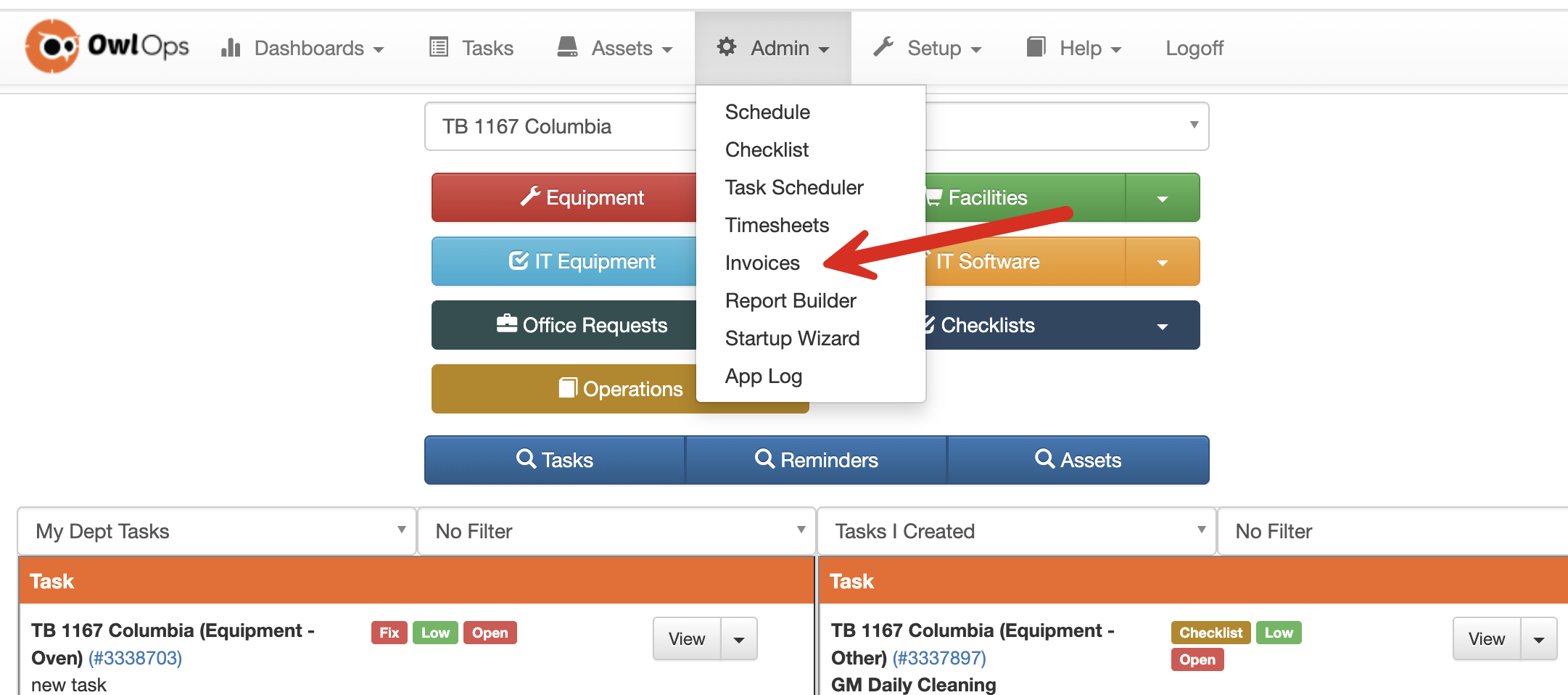
Task: Click Logoff in the navigation bar
Action: point(1194,48)
